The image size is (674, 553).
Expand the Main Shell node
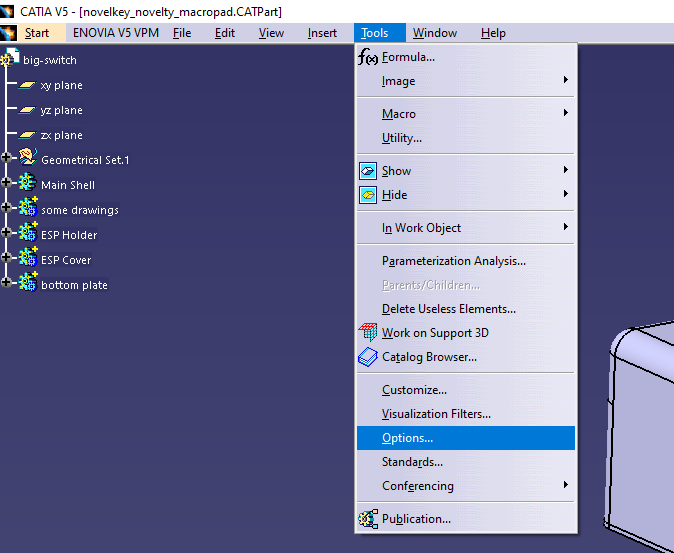point(6,182)
